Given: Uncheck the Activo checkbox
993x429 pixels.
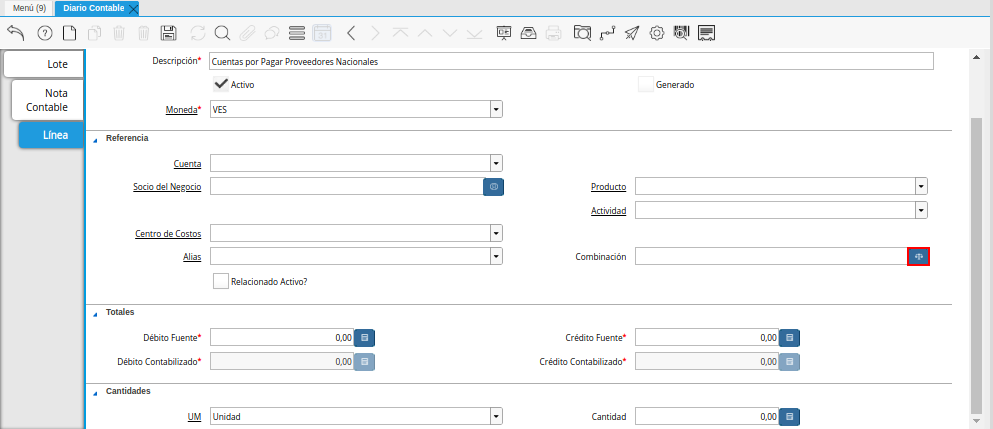Looking at the screenshot, I should pyautogui.click(x=221, y=84).
